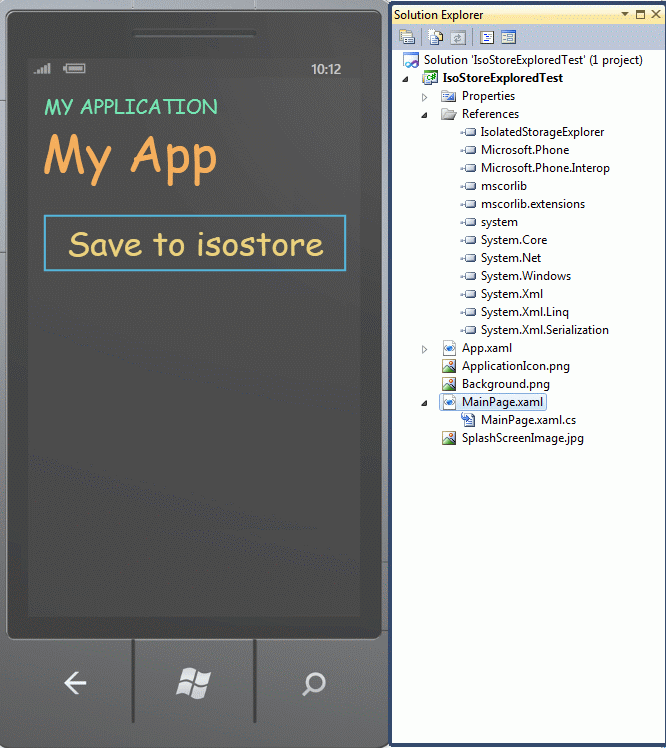Screen dimensions: 666x748
Task: Select the App.xaml file icon
Action: [449, 348]
